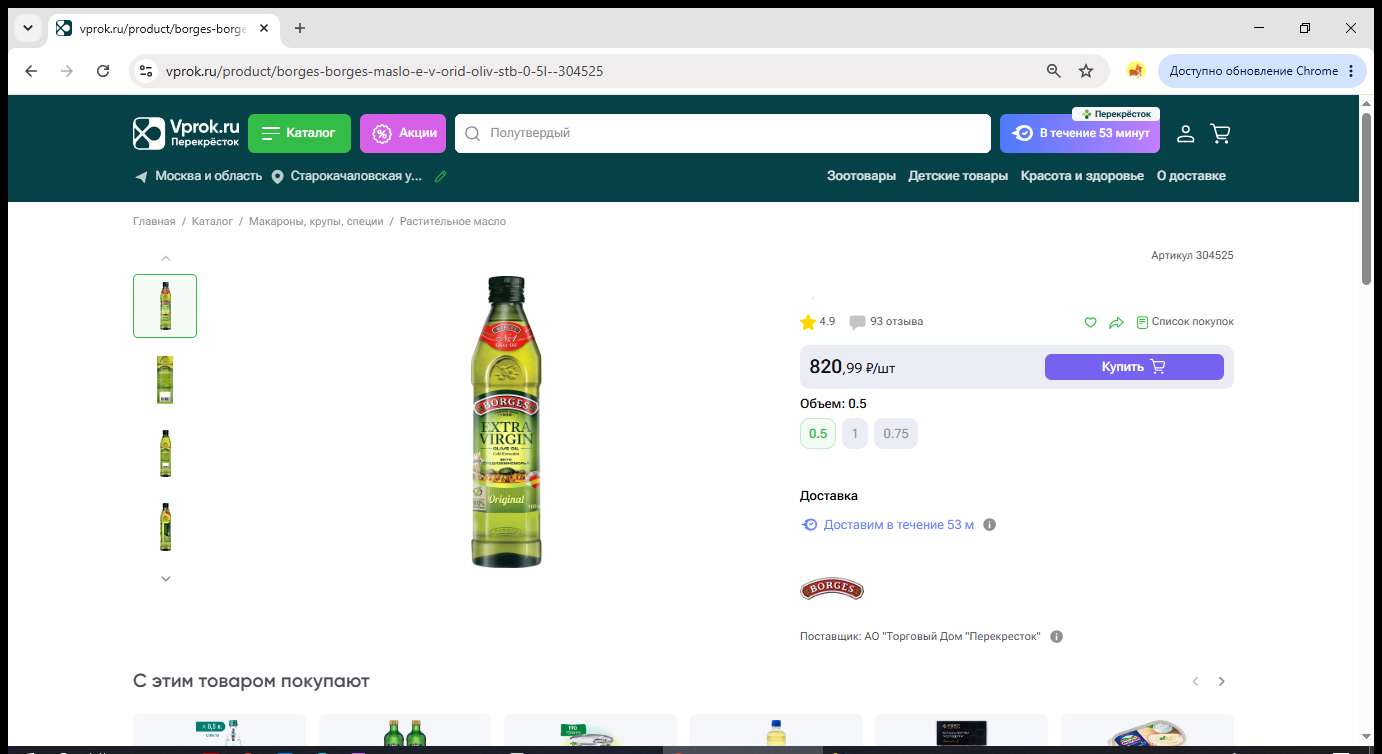Select fourth product bottle thumbnail
The width and height of the screenshot is (1382, 754).
(x=165, y=527)
